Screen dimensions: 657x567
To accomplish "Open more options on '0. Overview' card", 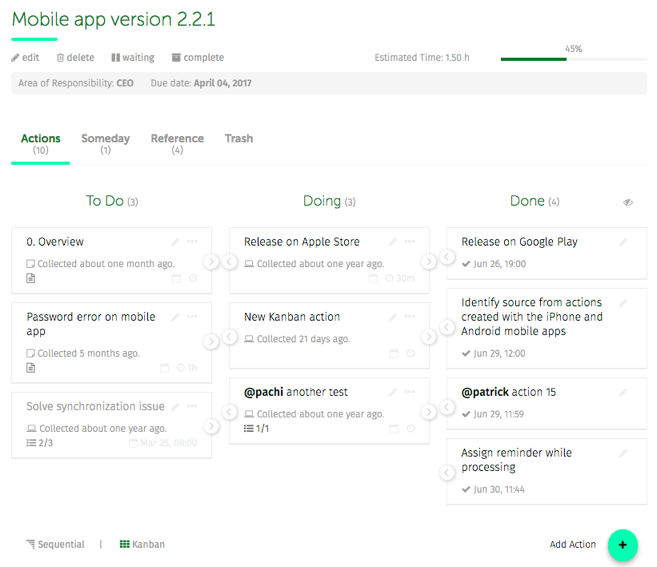I will (192, 241).
